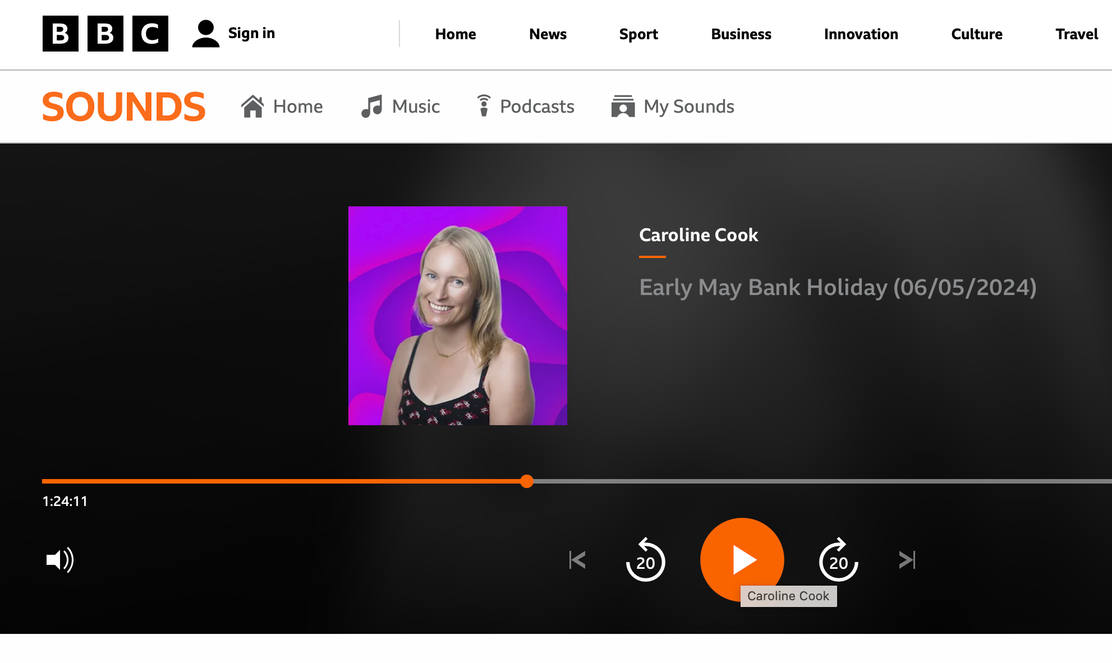Click the Sign in text link
Image resolution: width=1112 pixels, height=663 pixels.
point(251,33)
